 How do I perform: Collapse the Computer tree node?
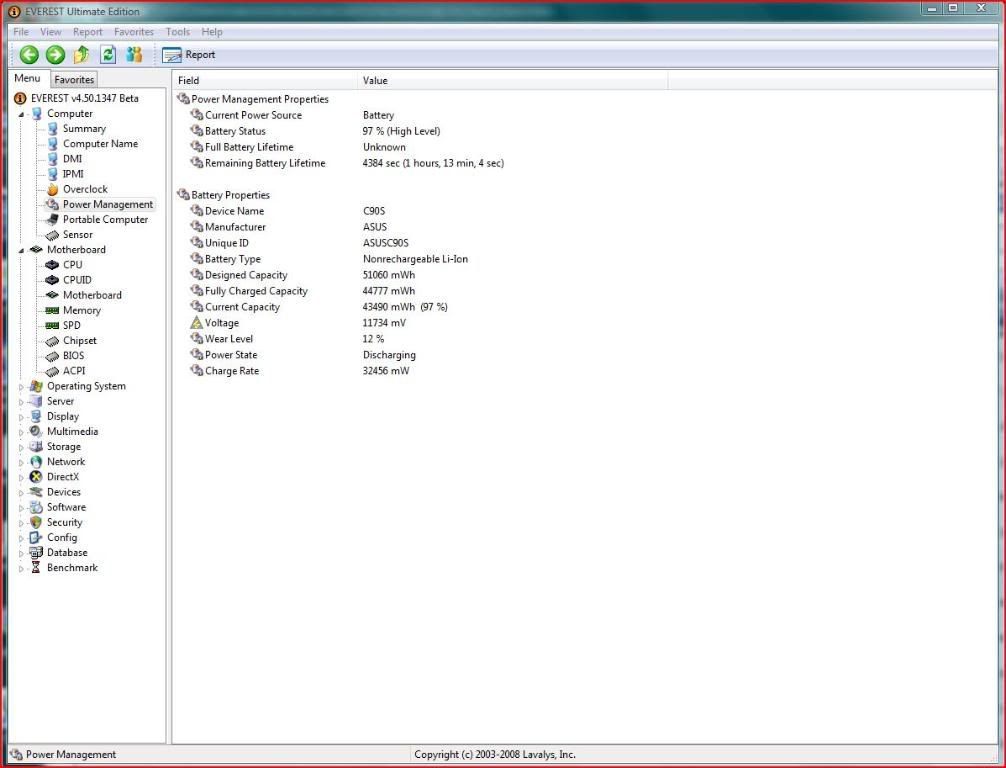point(21,114)
